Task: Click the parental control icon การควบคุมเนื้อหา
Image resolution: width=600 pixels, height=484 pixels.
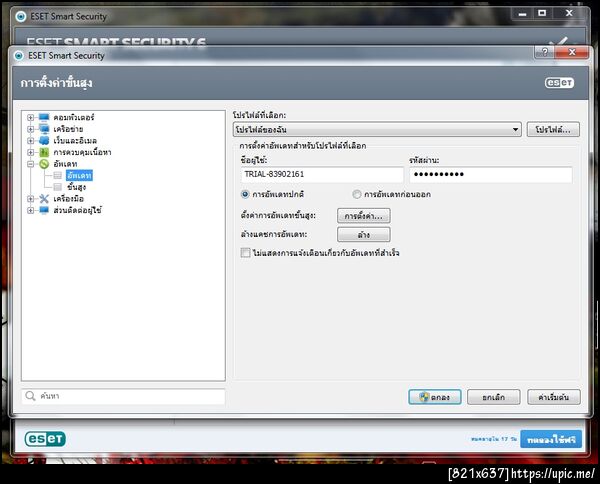Action: coord(44,152)
